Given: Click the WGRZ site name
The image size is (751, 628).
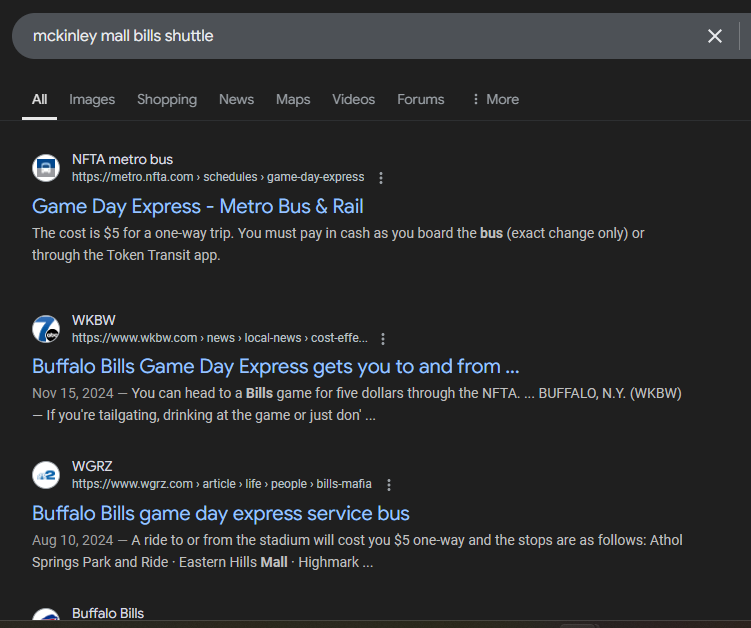Looking at the screenshot, I should coord(92,466).
